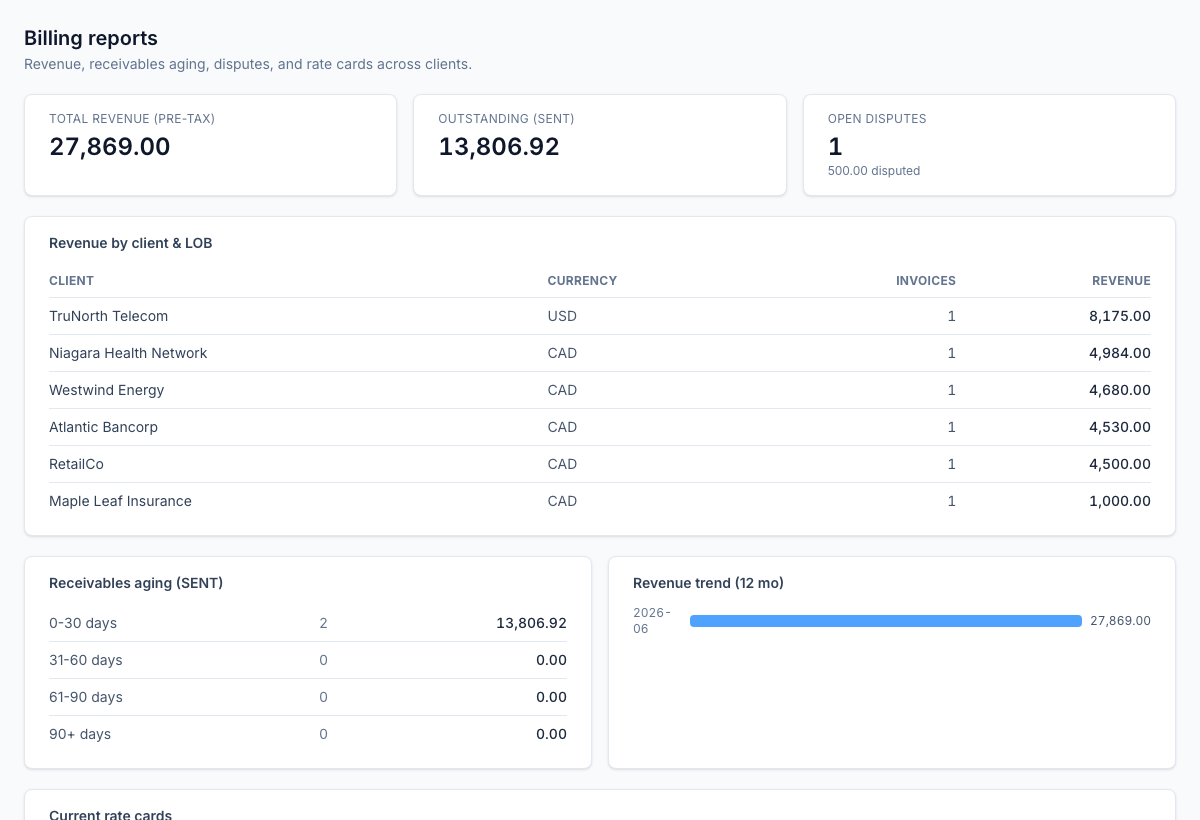This screenshot has width=1200, height=820.
Task: Select the USD currency cell
Action: coord(562,316)
